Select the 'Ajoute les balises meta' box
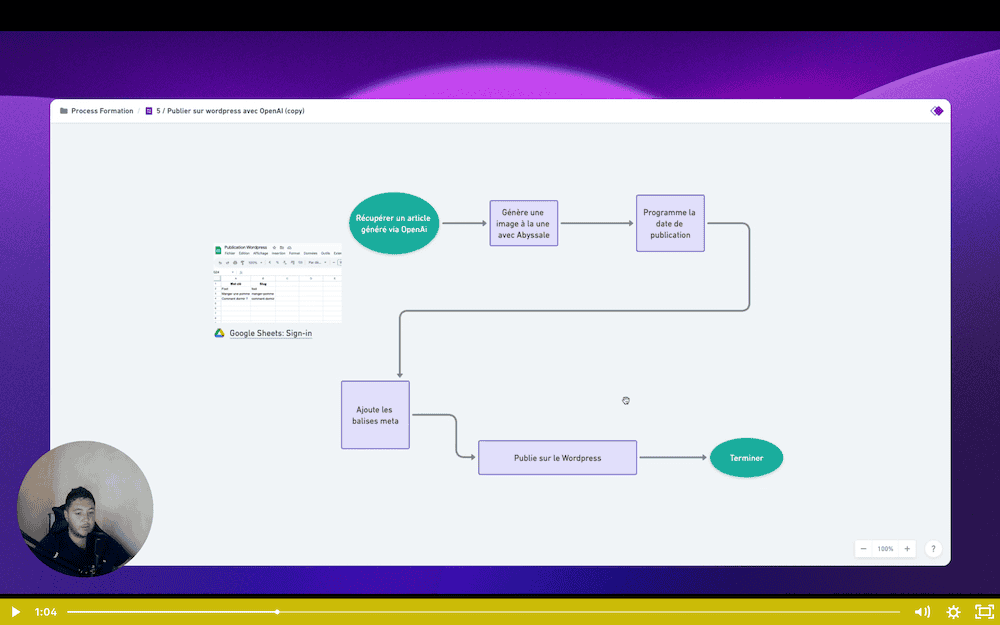 375,414
